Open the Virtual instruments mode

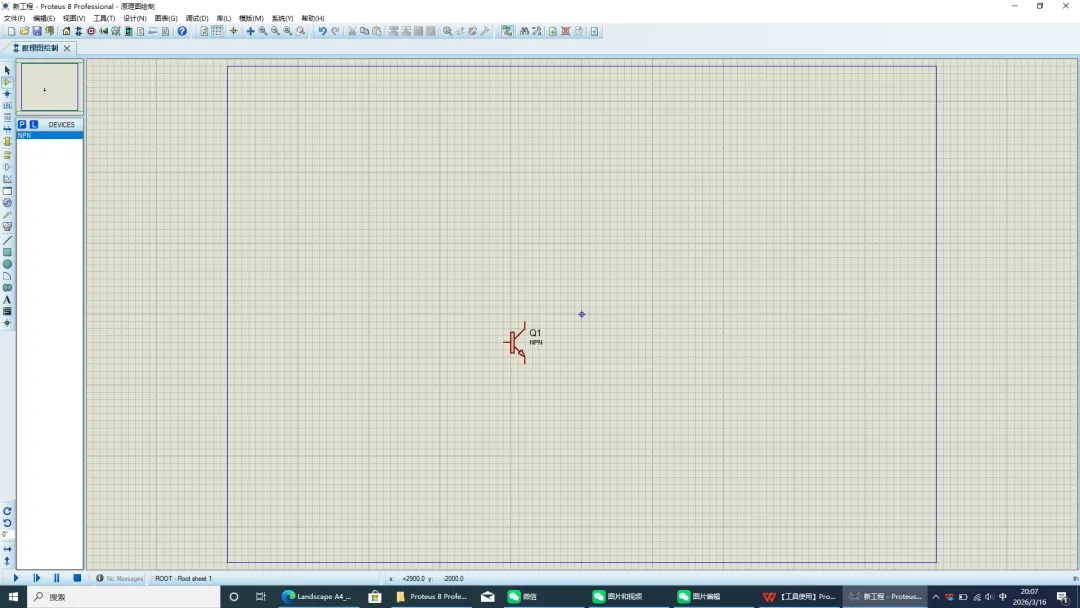click(x=8, y=227)
